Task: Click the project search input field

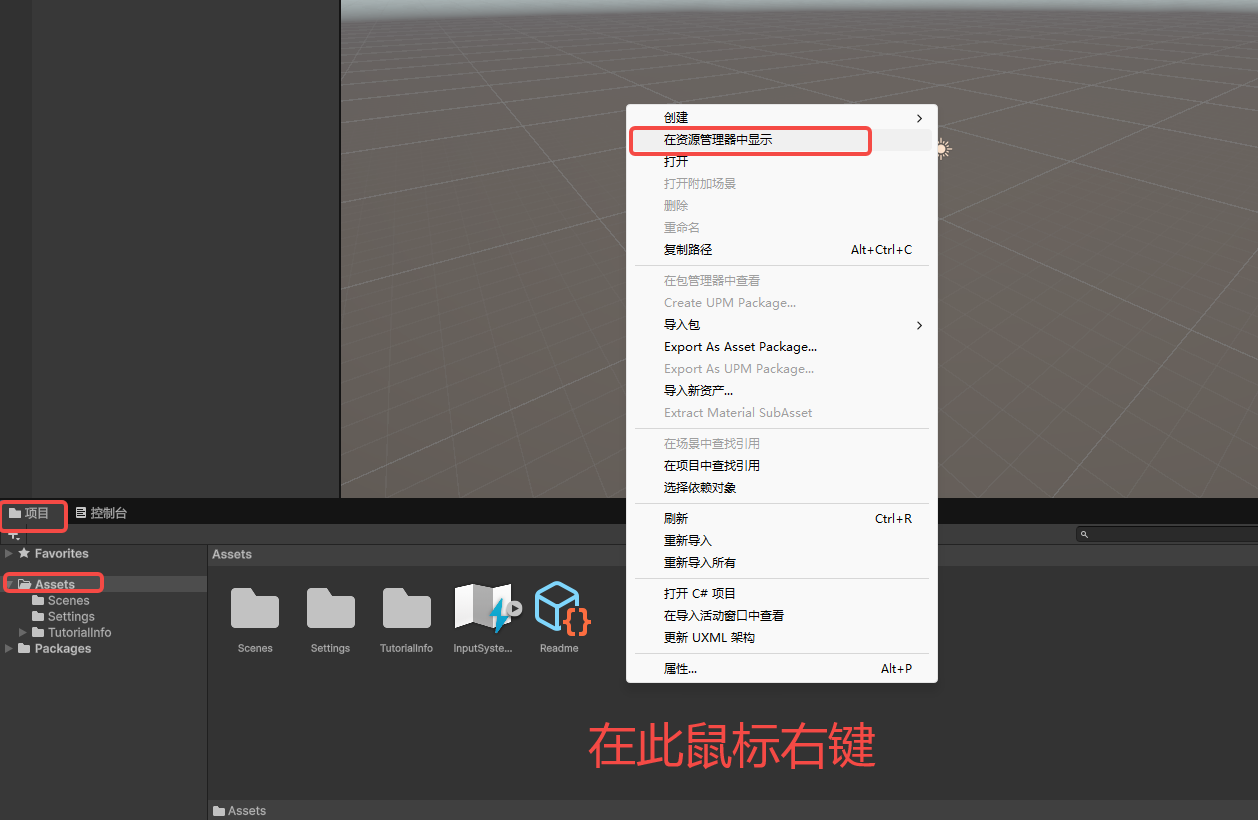Action: coord(1166,535)
